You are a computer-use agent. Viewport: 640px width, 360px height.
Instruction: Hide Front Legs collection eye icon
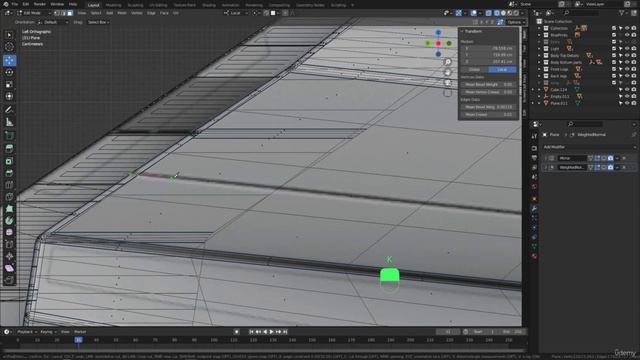[627, 69]
